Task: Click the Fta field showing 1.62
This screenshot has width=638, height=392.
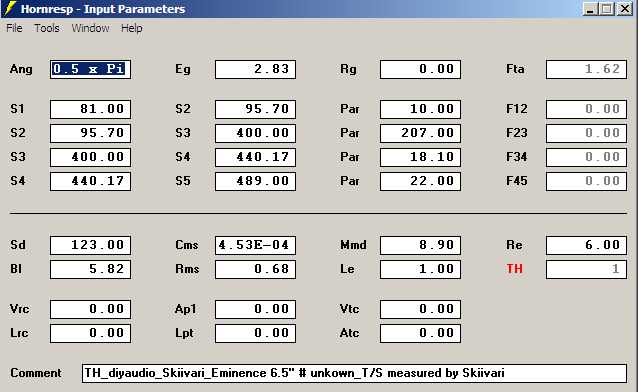Action: [x=586, y=69]
